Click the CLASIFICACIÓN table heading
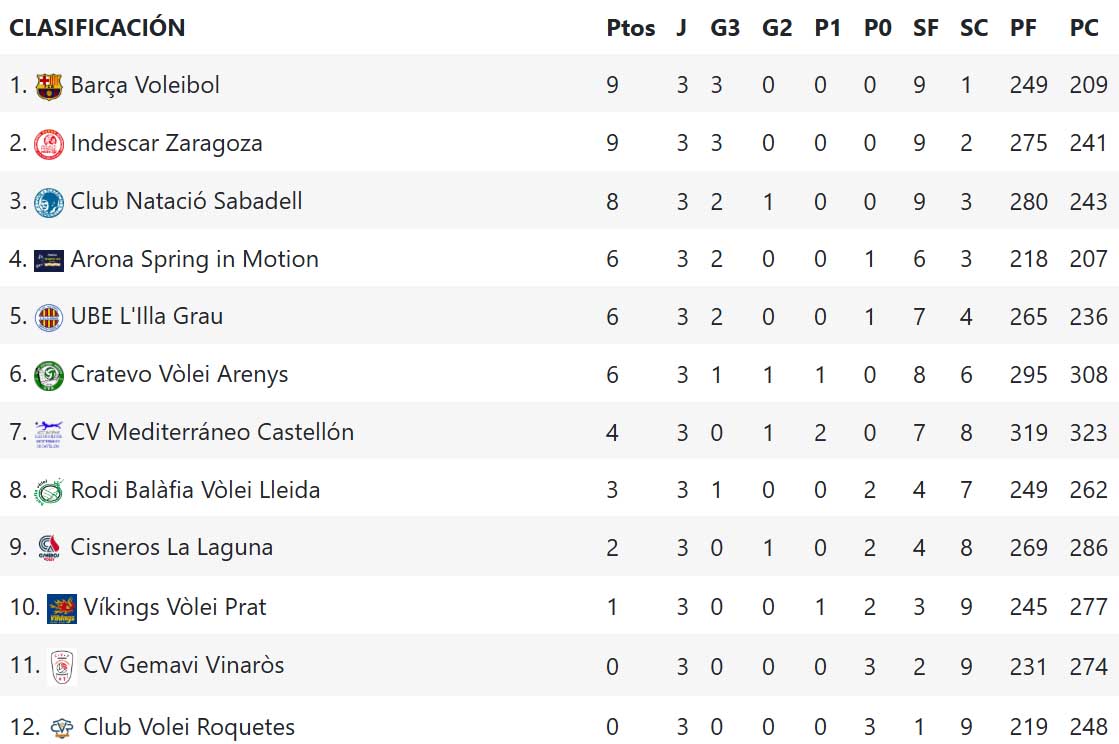Viewport: 1119px width, 744px height. tap(97, 28)
